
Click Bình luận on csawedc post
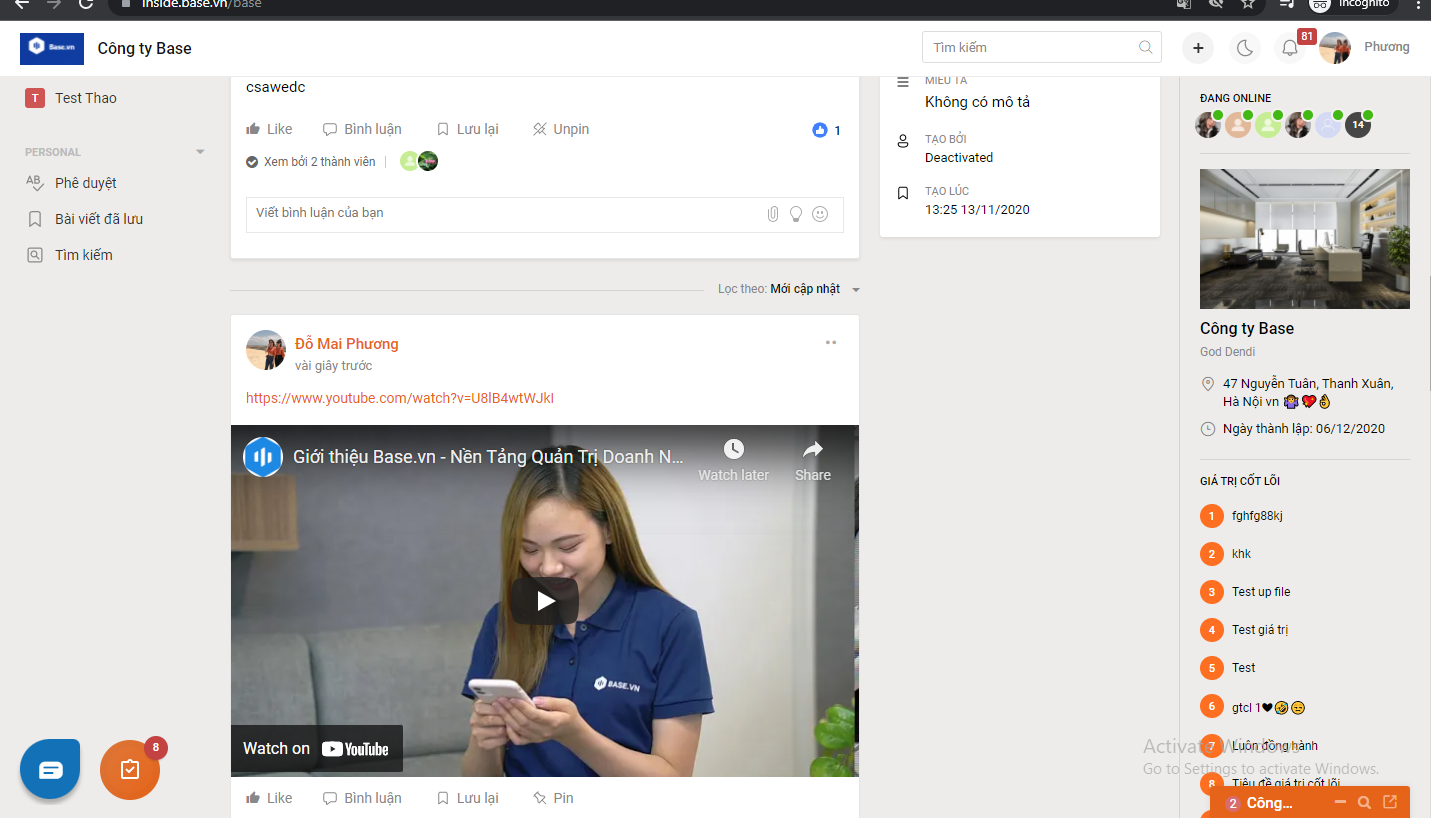[362, 129]
